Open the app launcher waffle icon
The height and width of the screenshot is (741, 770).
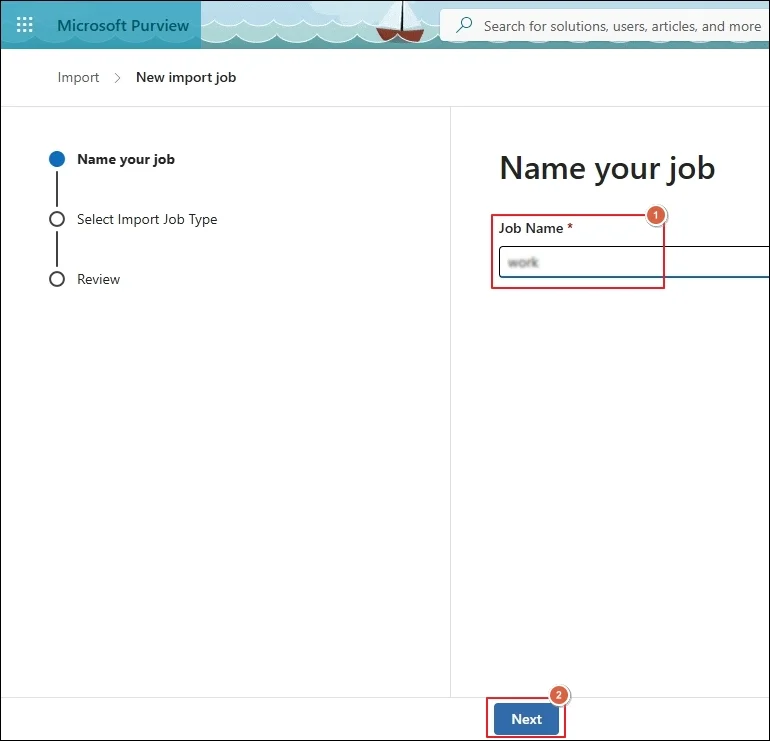coord(25,25)
